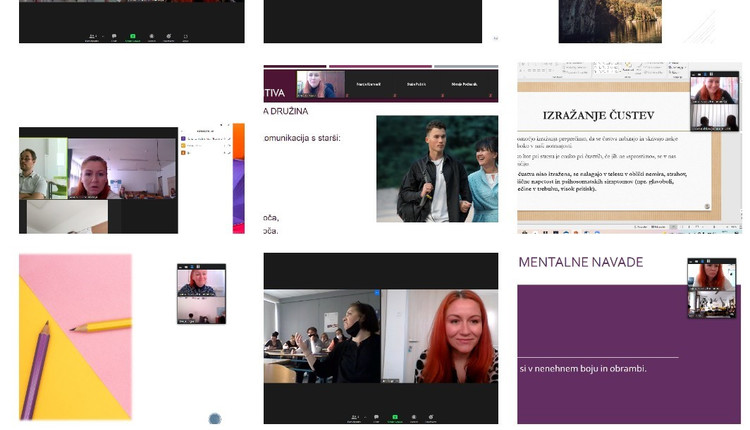Screen dimensions: 750x430
Task: Click floating webcam window on Mentalne Navade slide
Action: tap(711, 288)
